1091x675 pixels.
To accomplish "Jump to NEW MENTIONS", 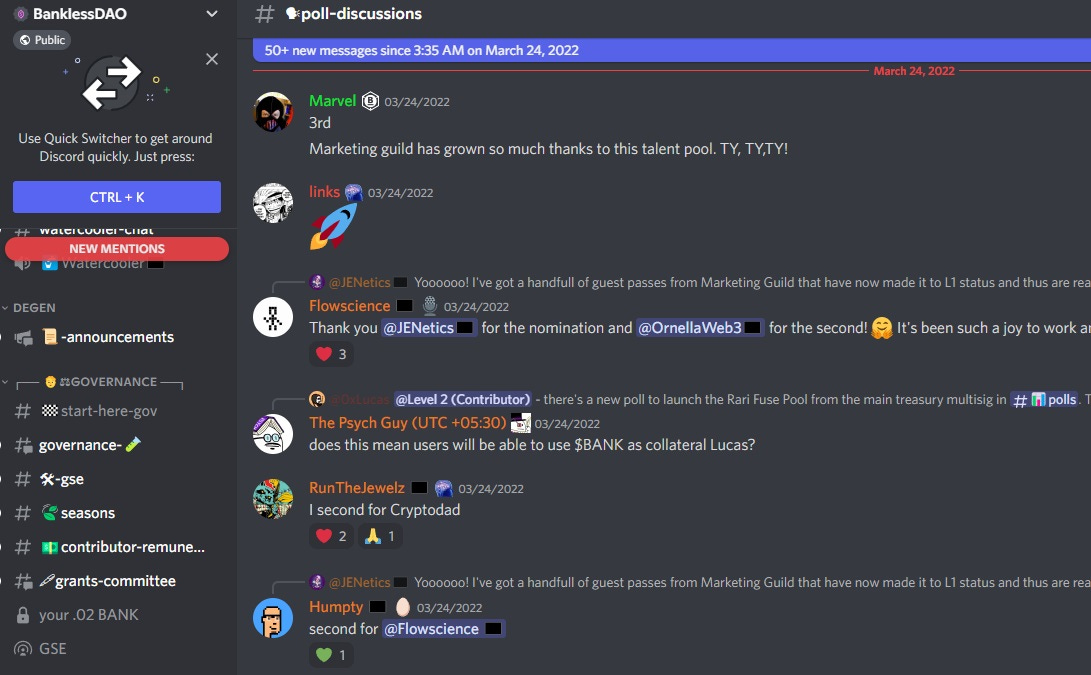I will [117, 248].
